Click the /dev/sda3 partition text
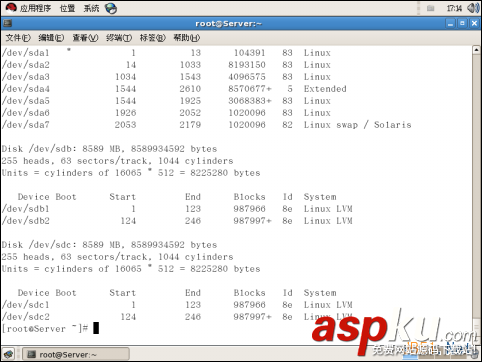The height and width of the screenshot is (362, 482). point(26,77)
